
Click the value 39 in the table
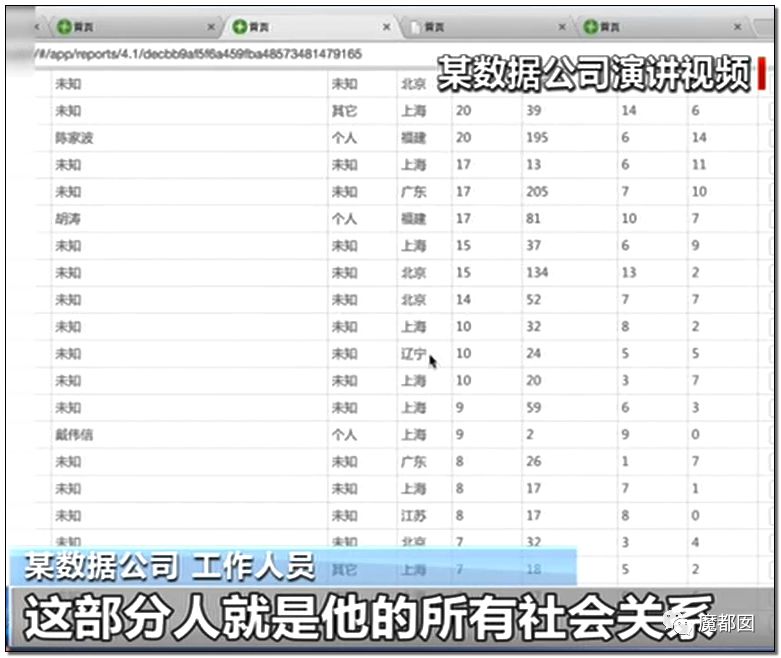[534, 111]
